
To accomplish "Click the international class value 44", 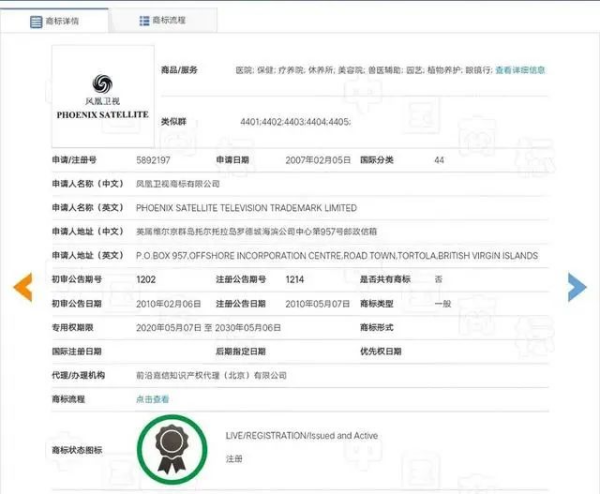I will [439, 160].
